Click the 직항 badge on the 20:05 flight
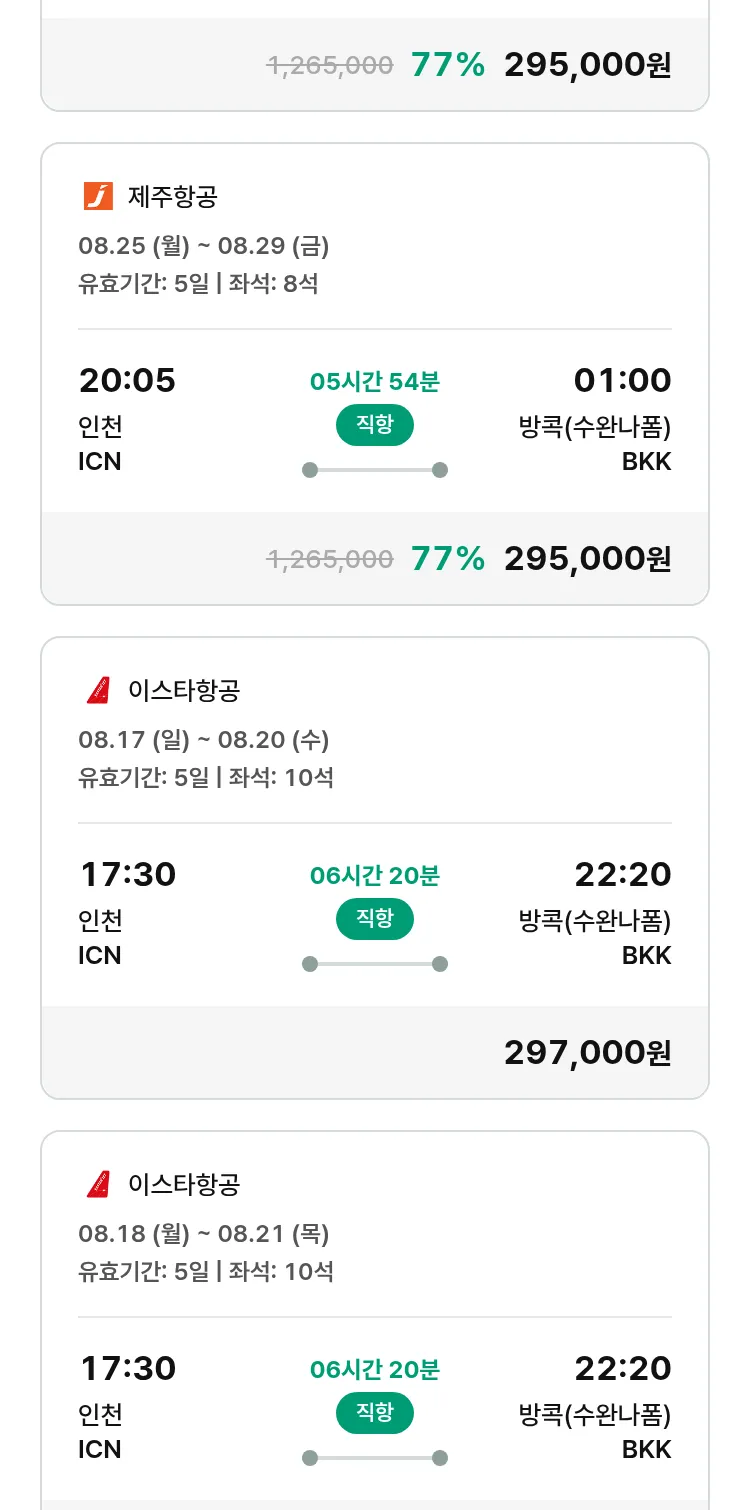The image size is (750, 1510). pyautogui.click(x=374, y=425)
